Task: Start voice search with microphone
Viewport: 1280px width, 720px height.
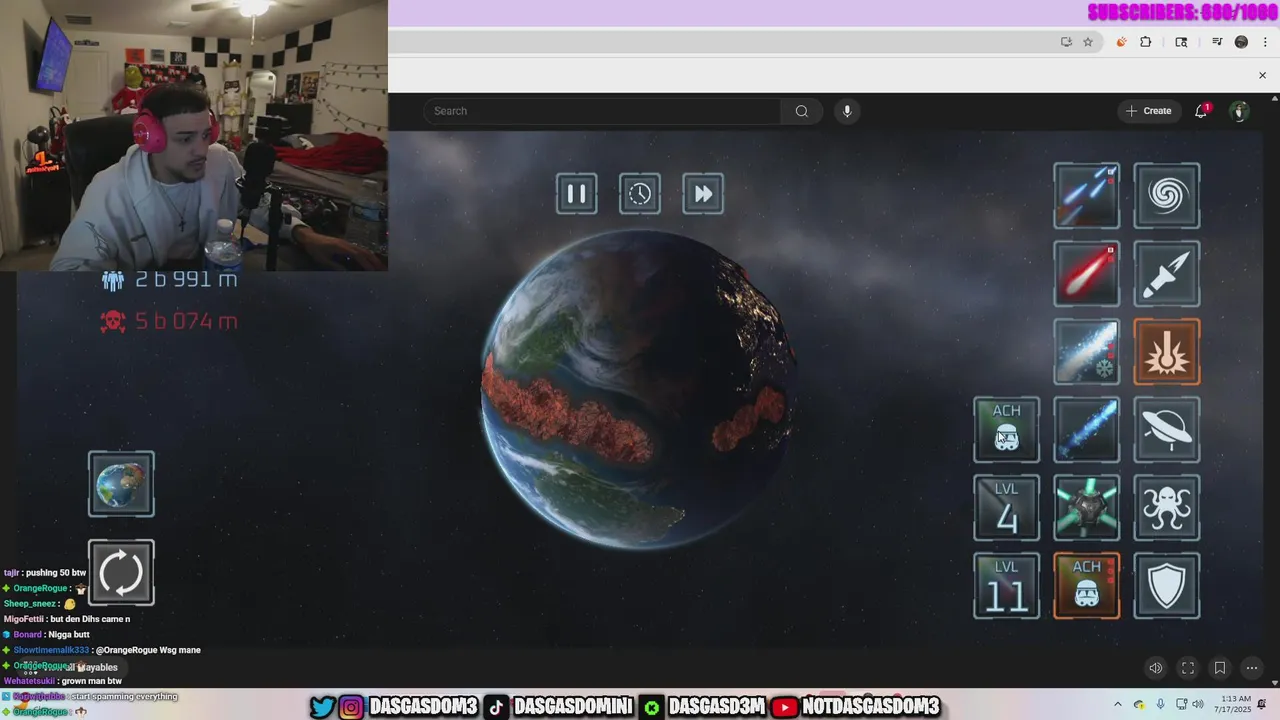Action: click(x=847, y=111)
